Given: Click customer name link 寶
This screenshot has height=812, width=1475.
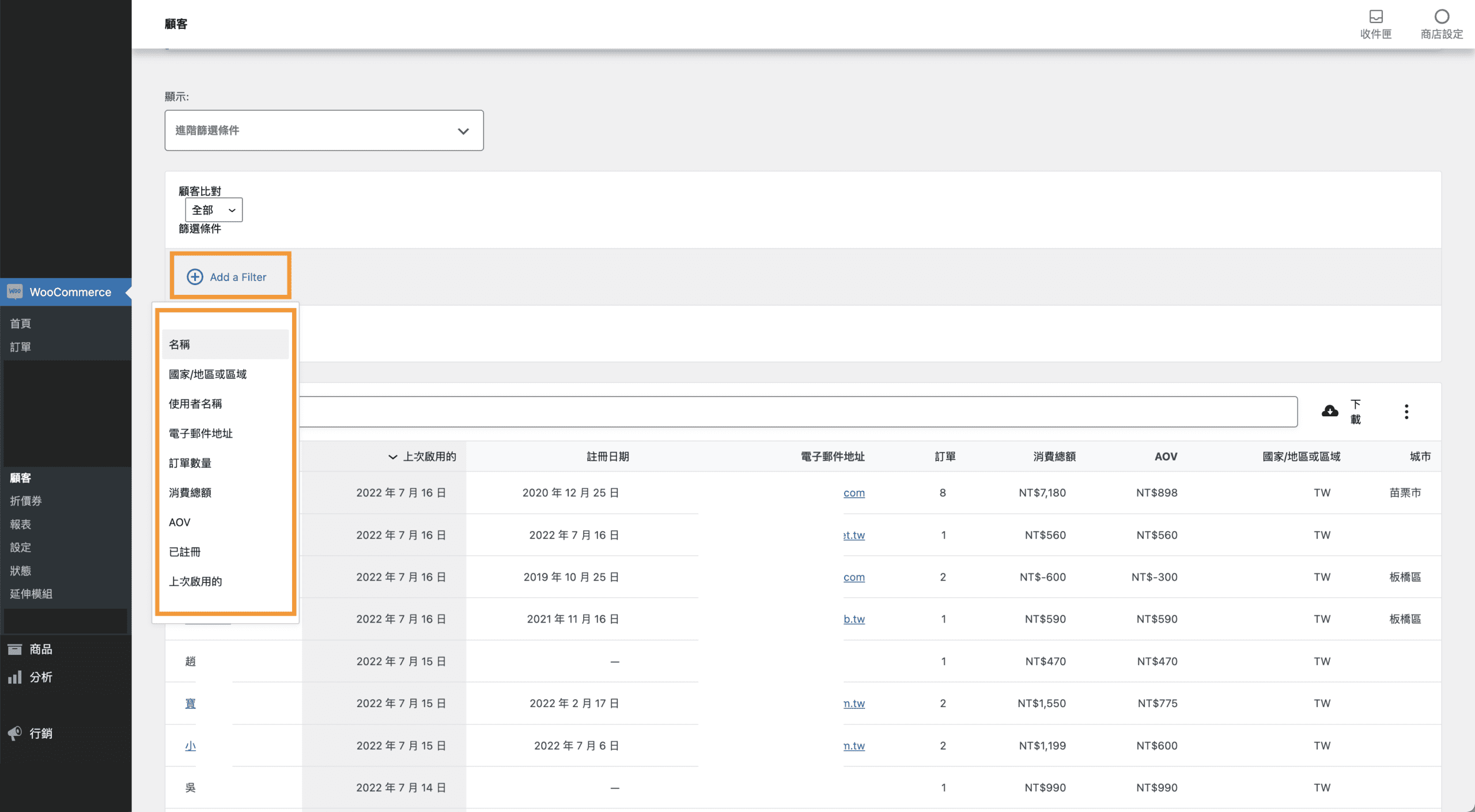Looking at the screenshot, I should 190,703.
